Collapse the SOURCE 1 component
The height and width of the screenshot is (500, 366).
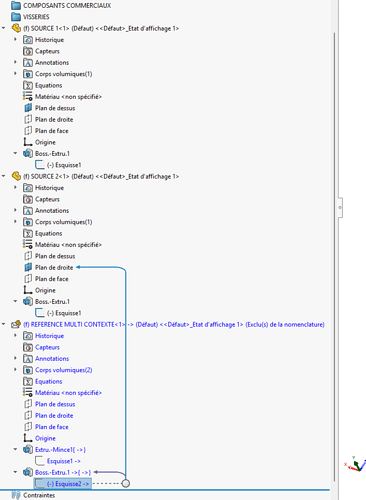tap(4, 28)
